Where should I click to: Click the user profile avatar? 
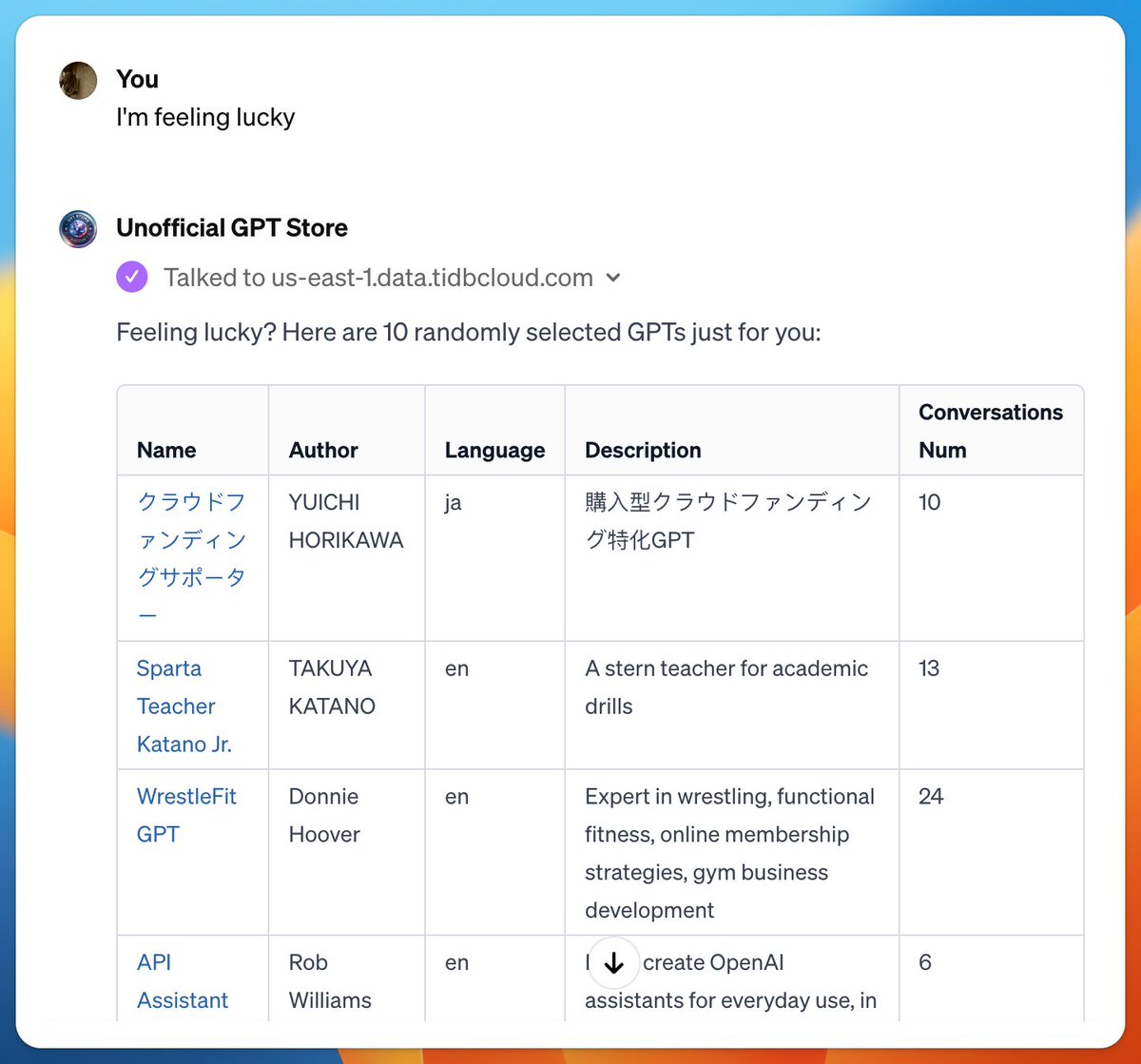[x=78, y=81]
